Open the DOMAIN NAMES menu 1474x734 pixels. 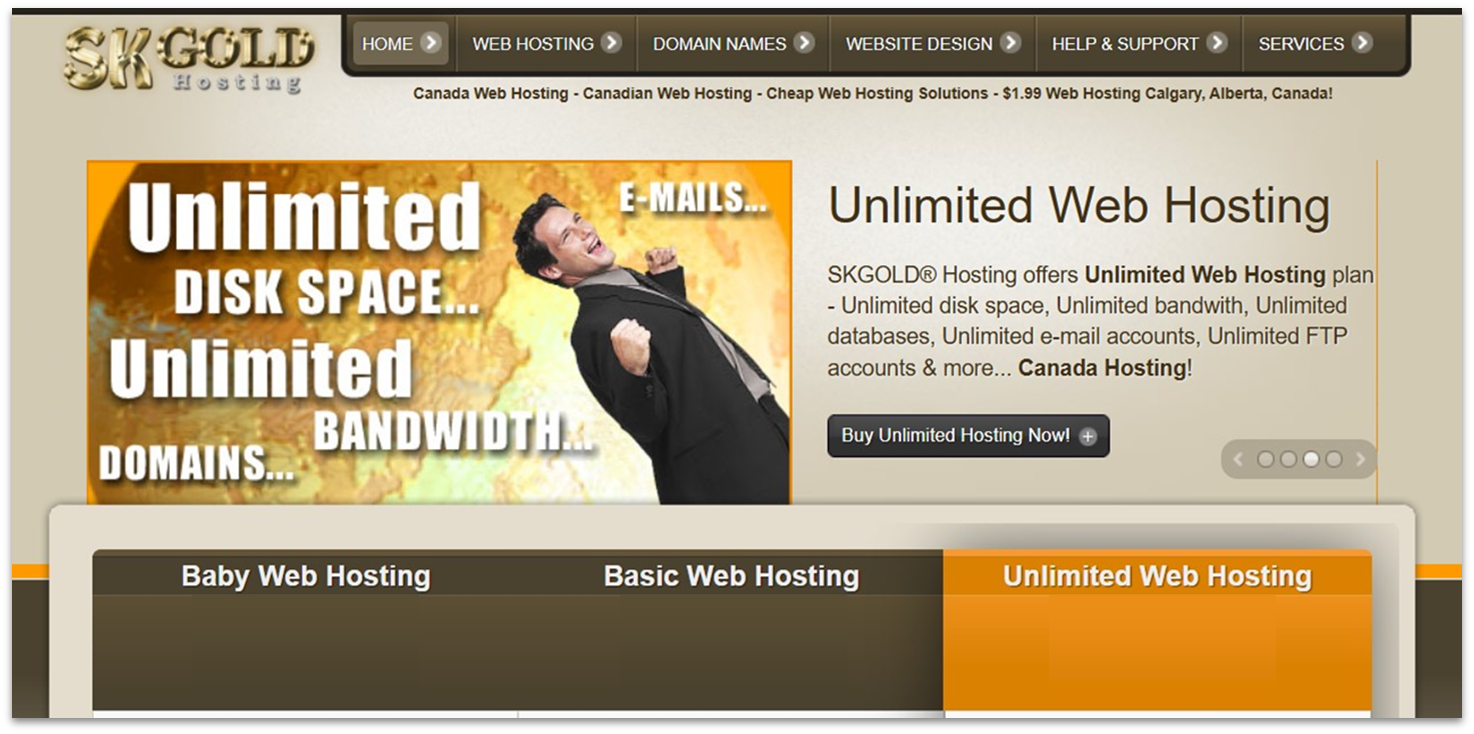(733, 43)
